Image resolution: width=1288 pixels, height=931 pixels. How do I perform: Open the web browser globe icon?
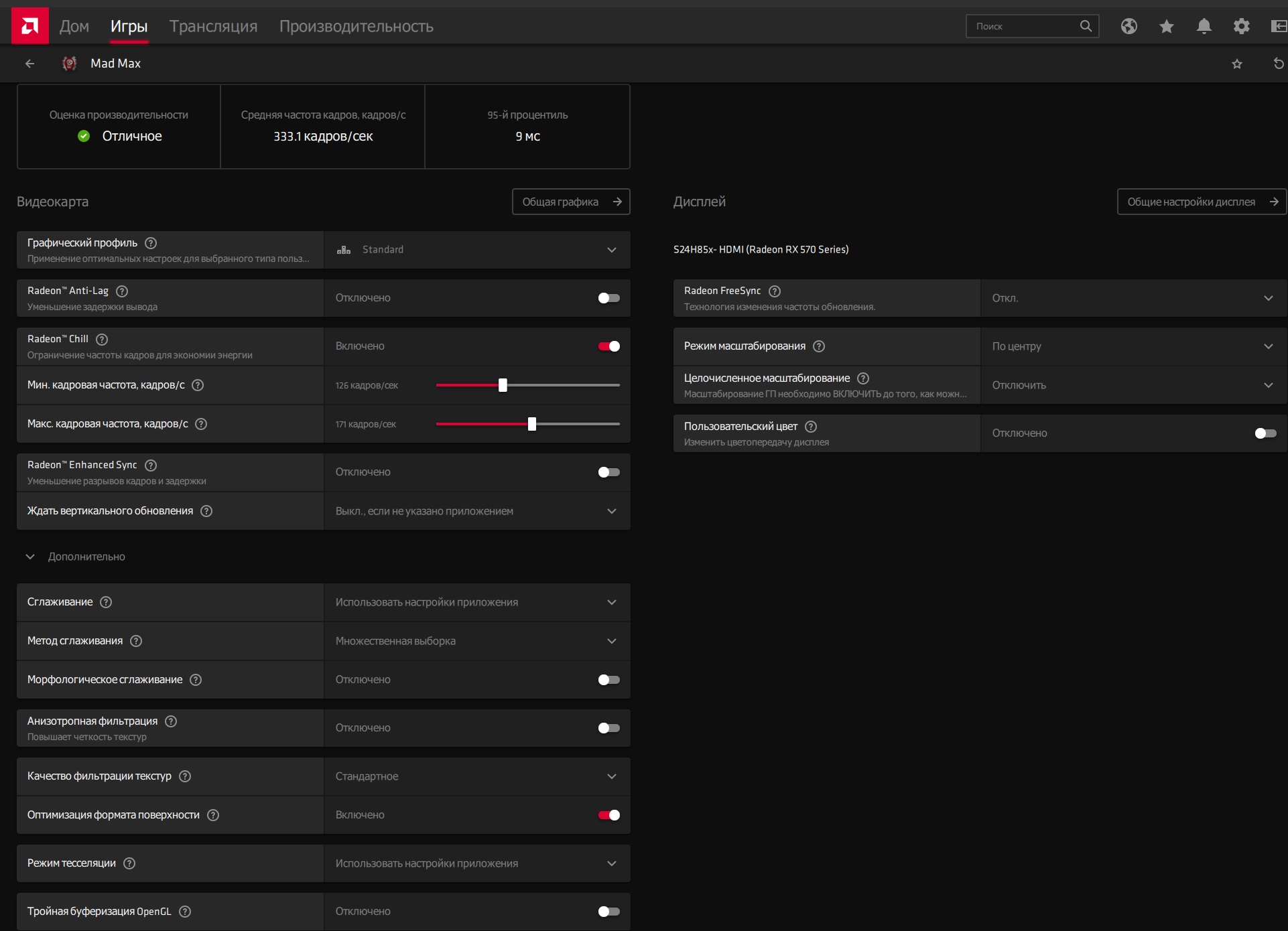pos(1129,26)
